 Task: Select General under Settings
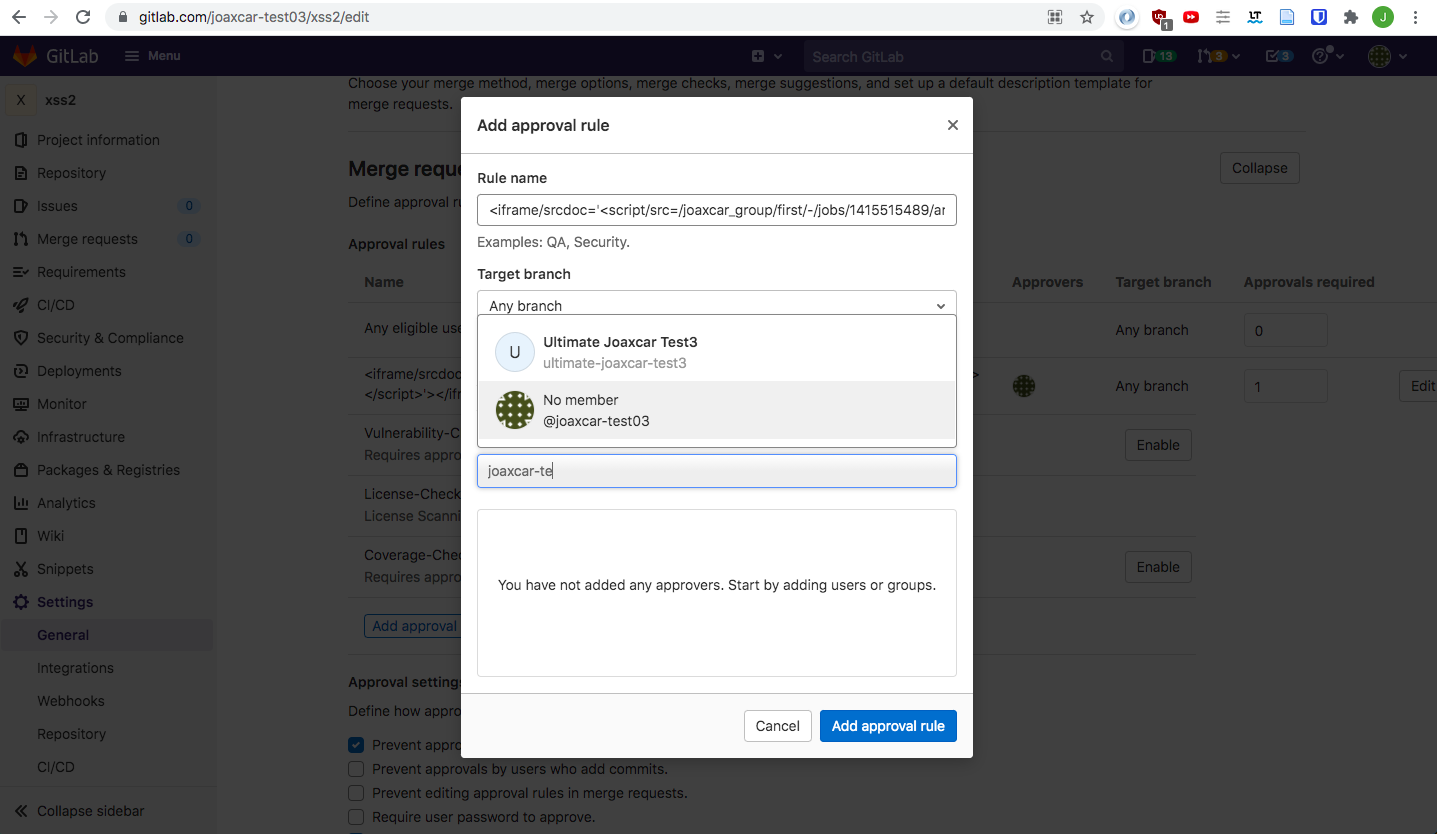click(63, 635)
